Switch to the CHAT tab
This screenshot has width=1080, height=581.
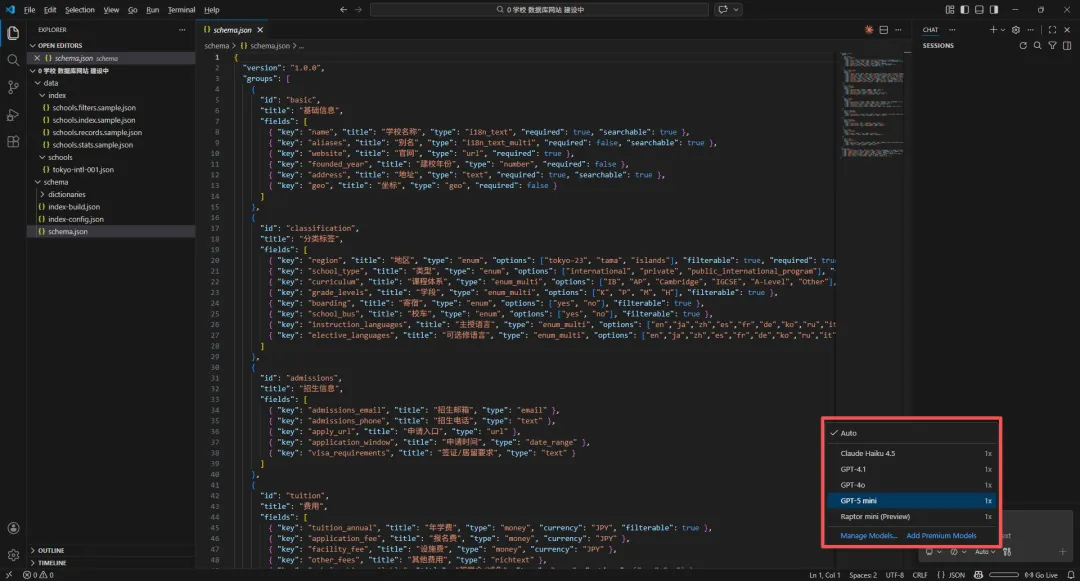pos(931,30)
